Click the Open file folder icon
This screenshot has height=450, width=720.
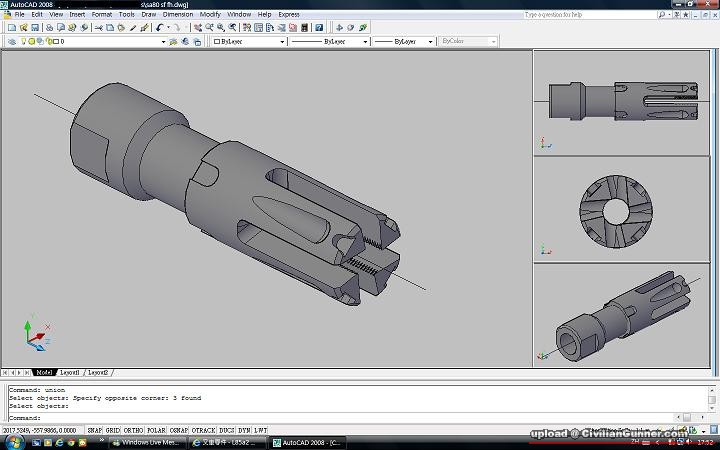coord(21,28)
